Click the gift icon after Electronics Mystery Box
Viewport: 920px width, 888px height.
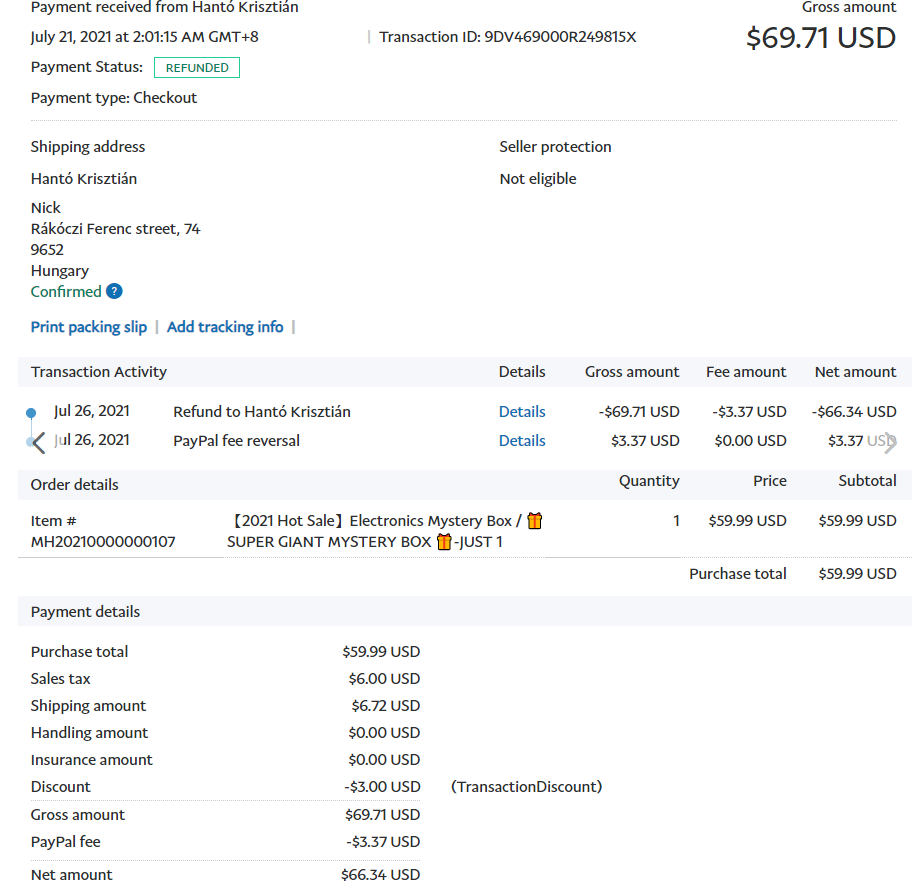pos(535,520)
